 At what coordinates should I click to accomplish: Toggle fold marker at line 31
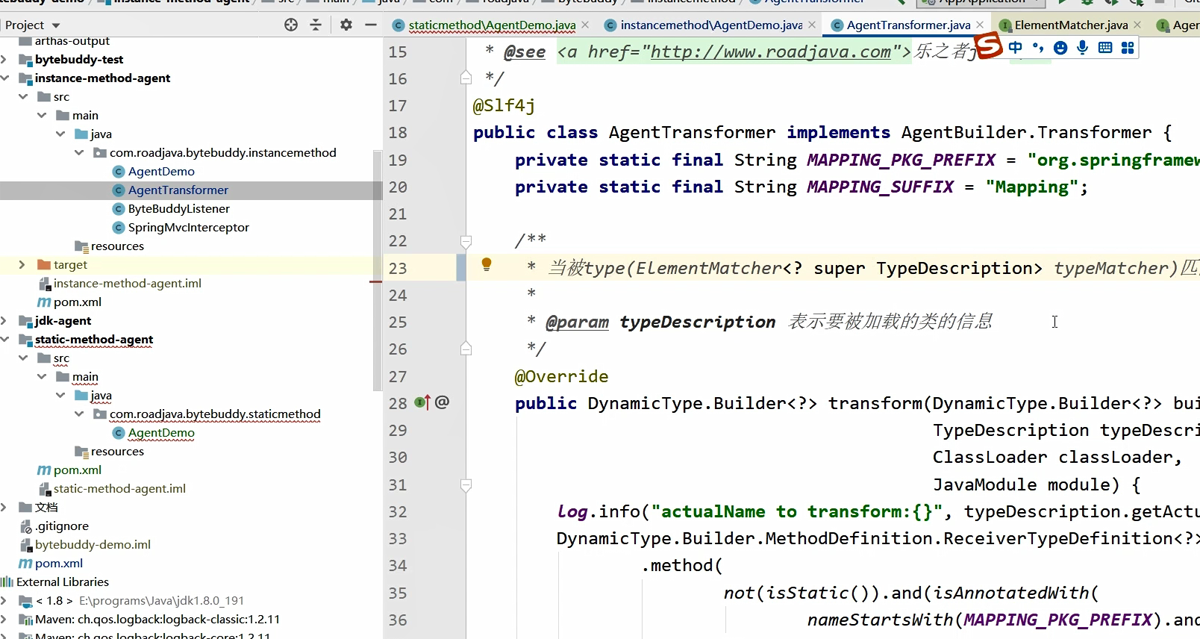[466, 484]
